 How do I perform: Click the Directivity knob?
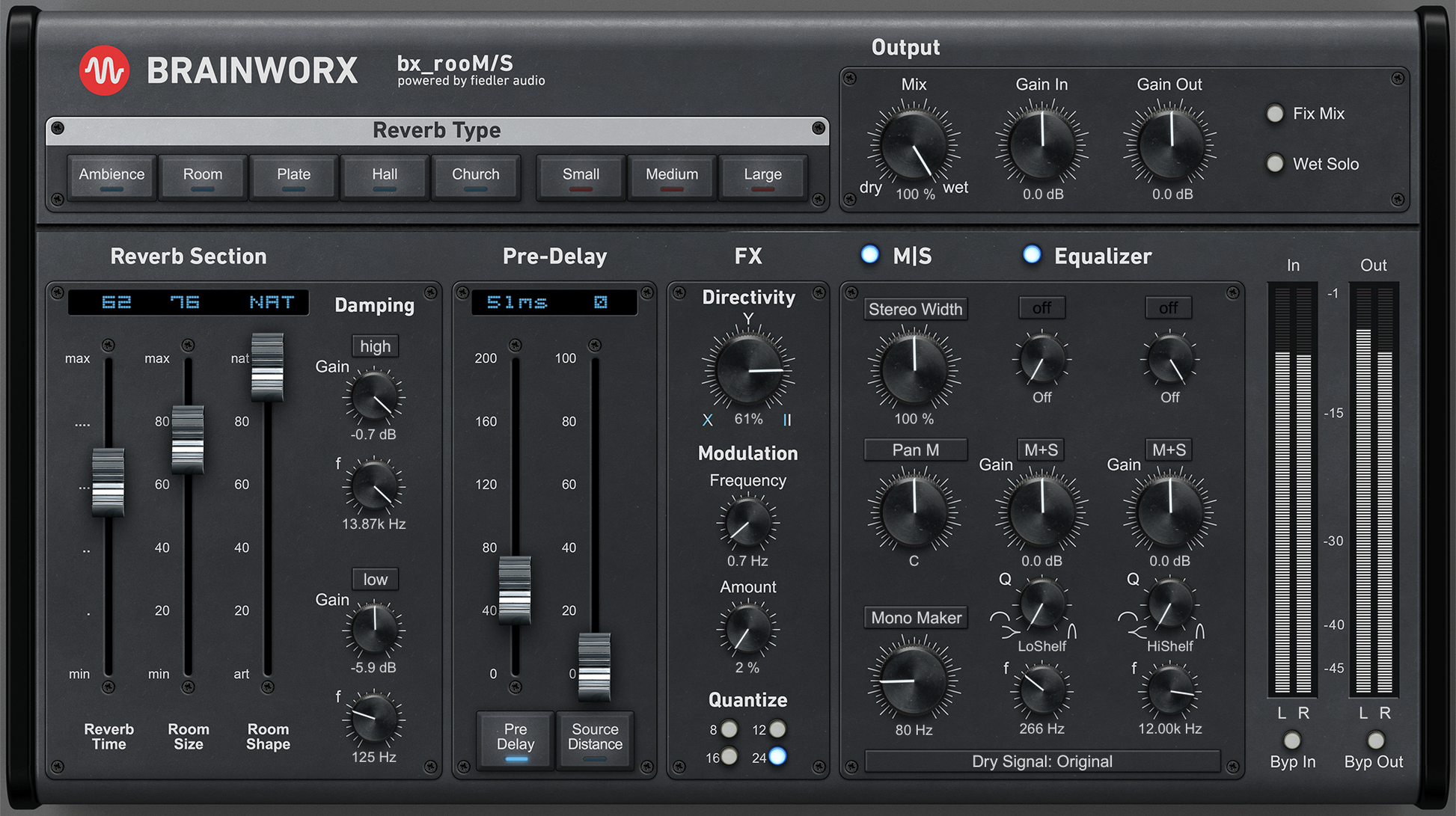click(x=747, y=370)
